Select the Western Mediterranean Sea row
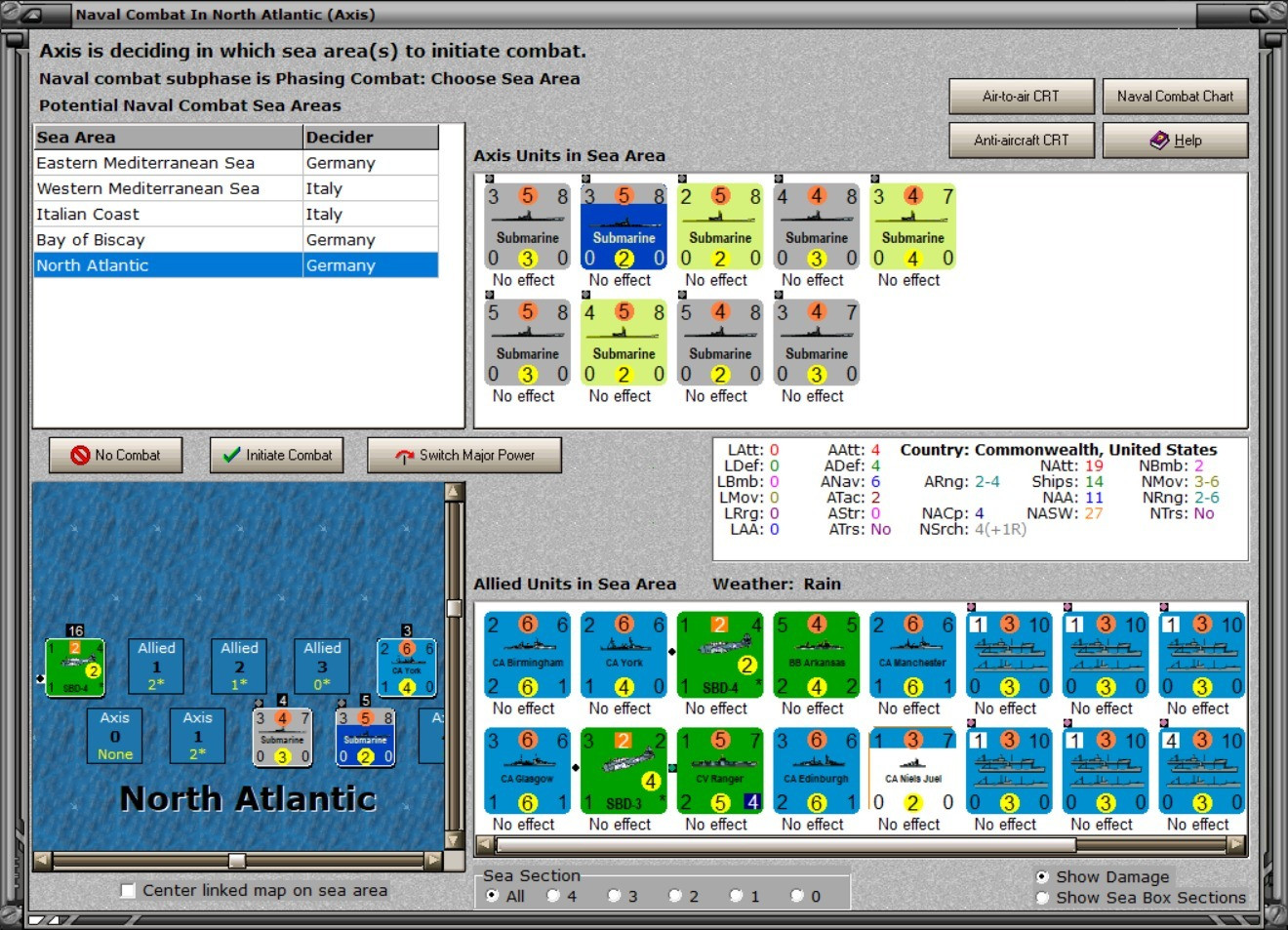The image size is (1288, 930). tap(236, 188)
